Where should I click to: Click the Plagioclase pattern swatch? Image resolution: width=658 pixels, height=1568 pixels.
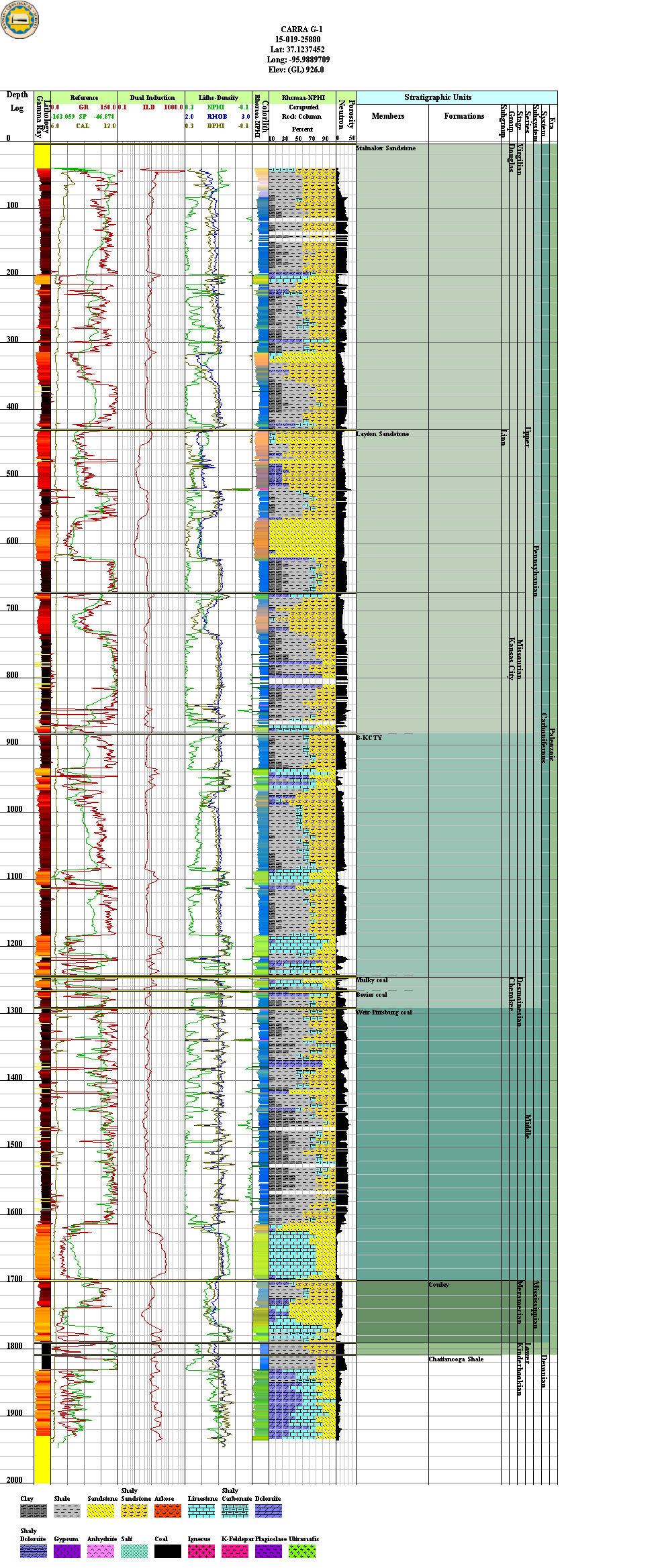[269, 1551]
